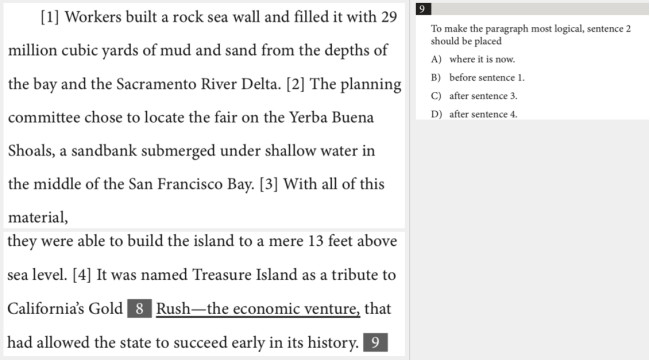Viewport: 650px width, 360px height.
Task: Select answer A) where it is now
Action: click(473, 59)
